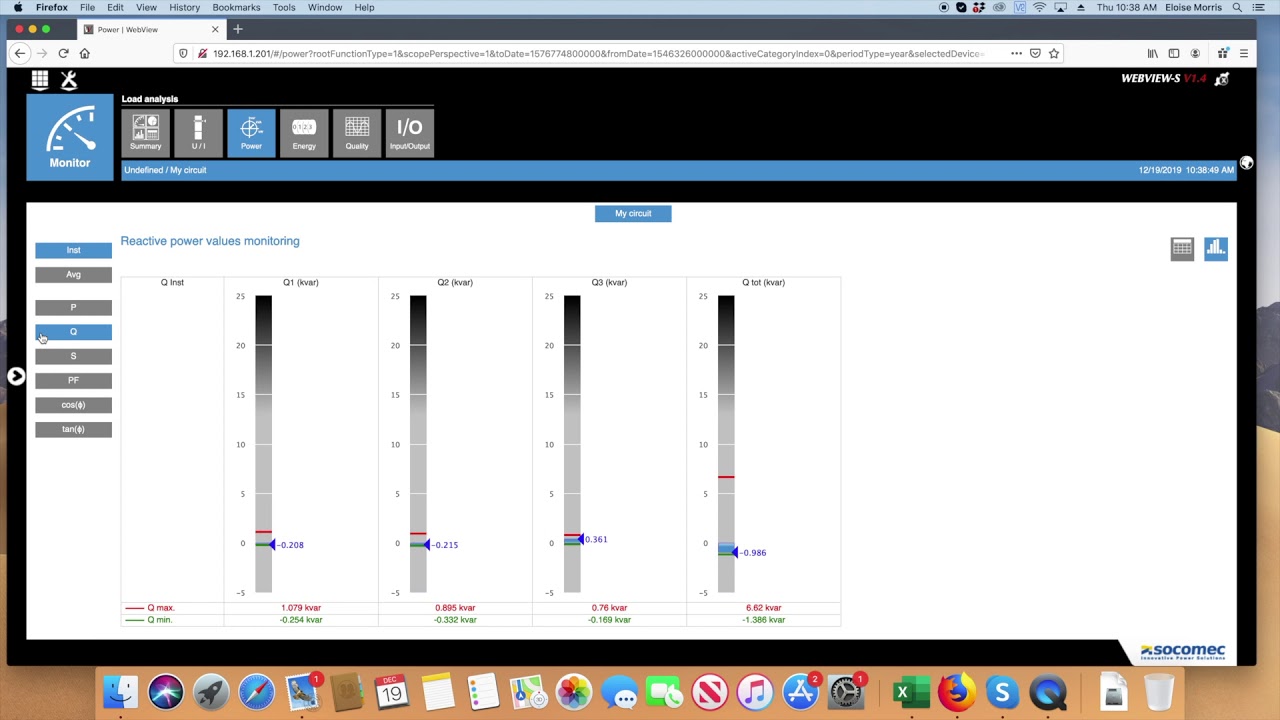Open the Bookmarks menu
This screenshot has height=720, width=1280.
click(236, 7)
